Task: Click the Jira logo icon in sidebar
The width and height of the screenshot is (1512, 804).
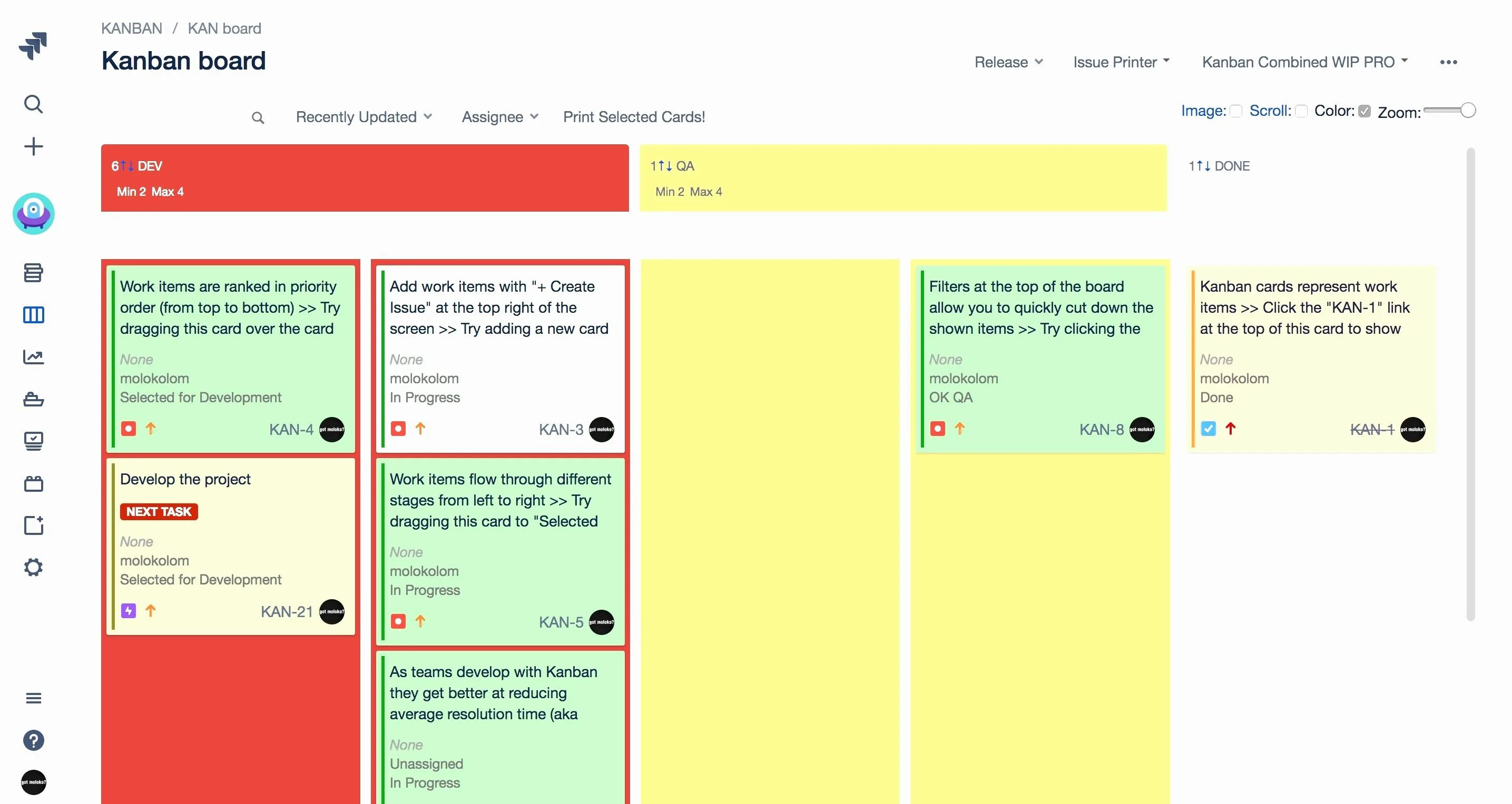Action: [33, 46]
